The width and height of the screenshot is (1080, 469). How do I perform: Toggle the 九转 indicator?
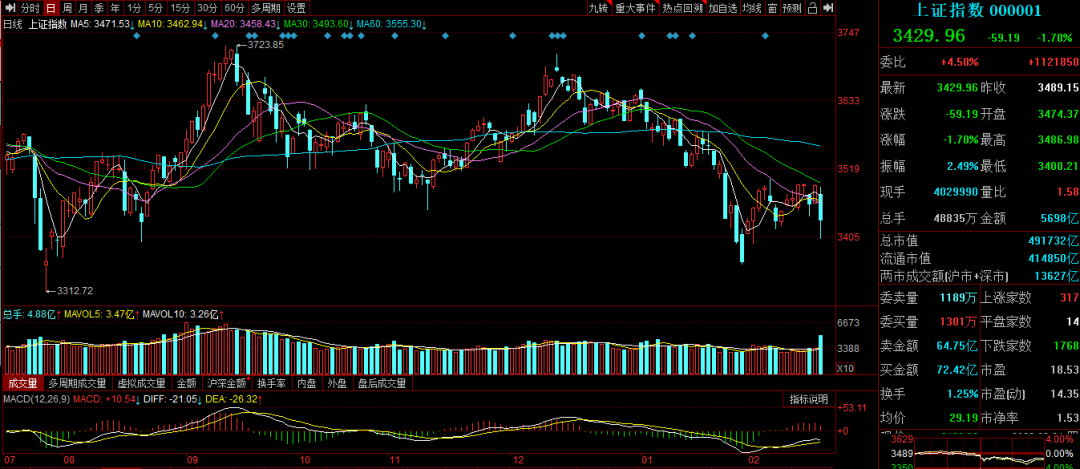click(x=598, y=8)
